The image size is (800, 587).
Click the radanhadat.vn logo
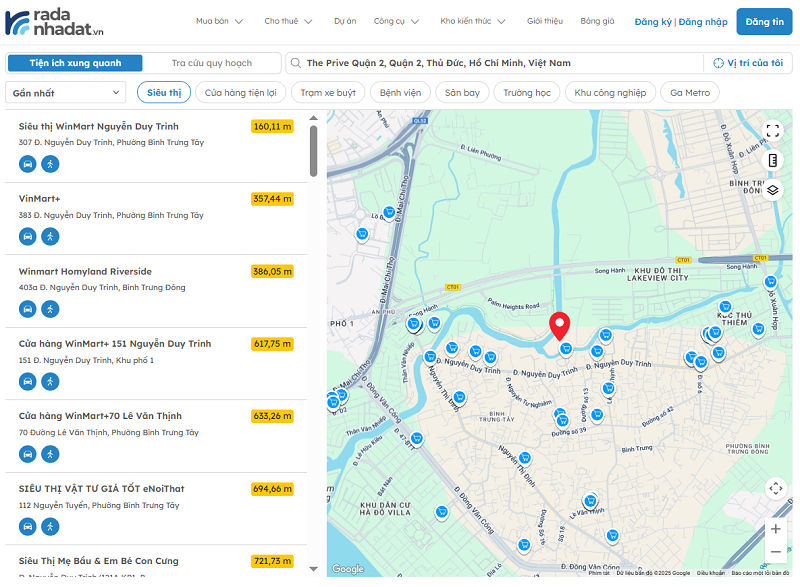[54, 22]
